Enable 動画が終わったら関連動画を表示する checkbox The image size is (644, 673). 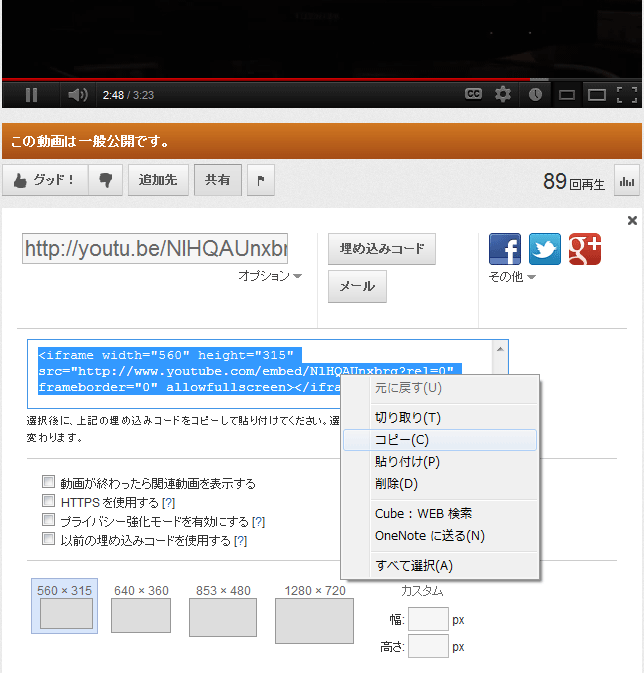point(48,482)
